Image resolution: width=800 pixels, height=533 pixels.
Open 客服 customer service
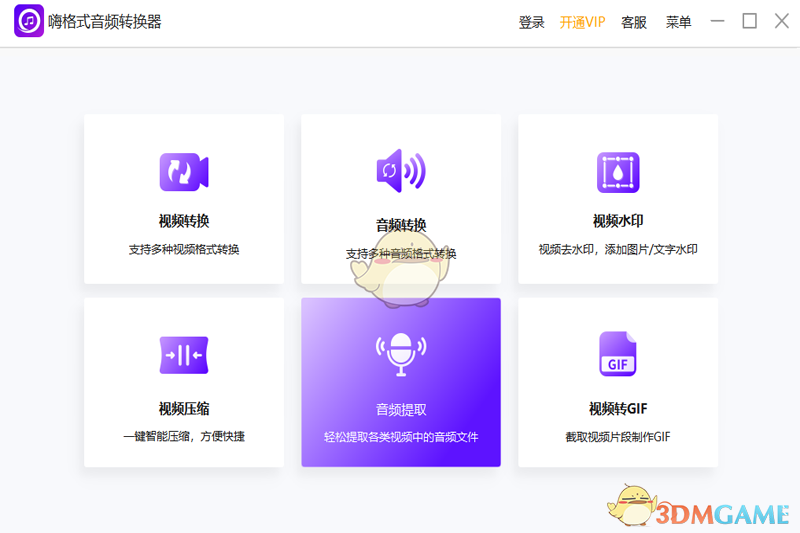pyautogui.click(x=634, y=22)
